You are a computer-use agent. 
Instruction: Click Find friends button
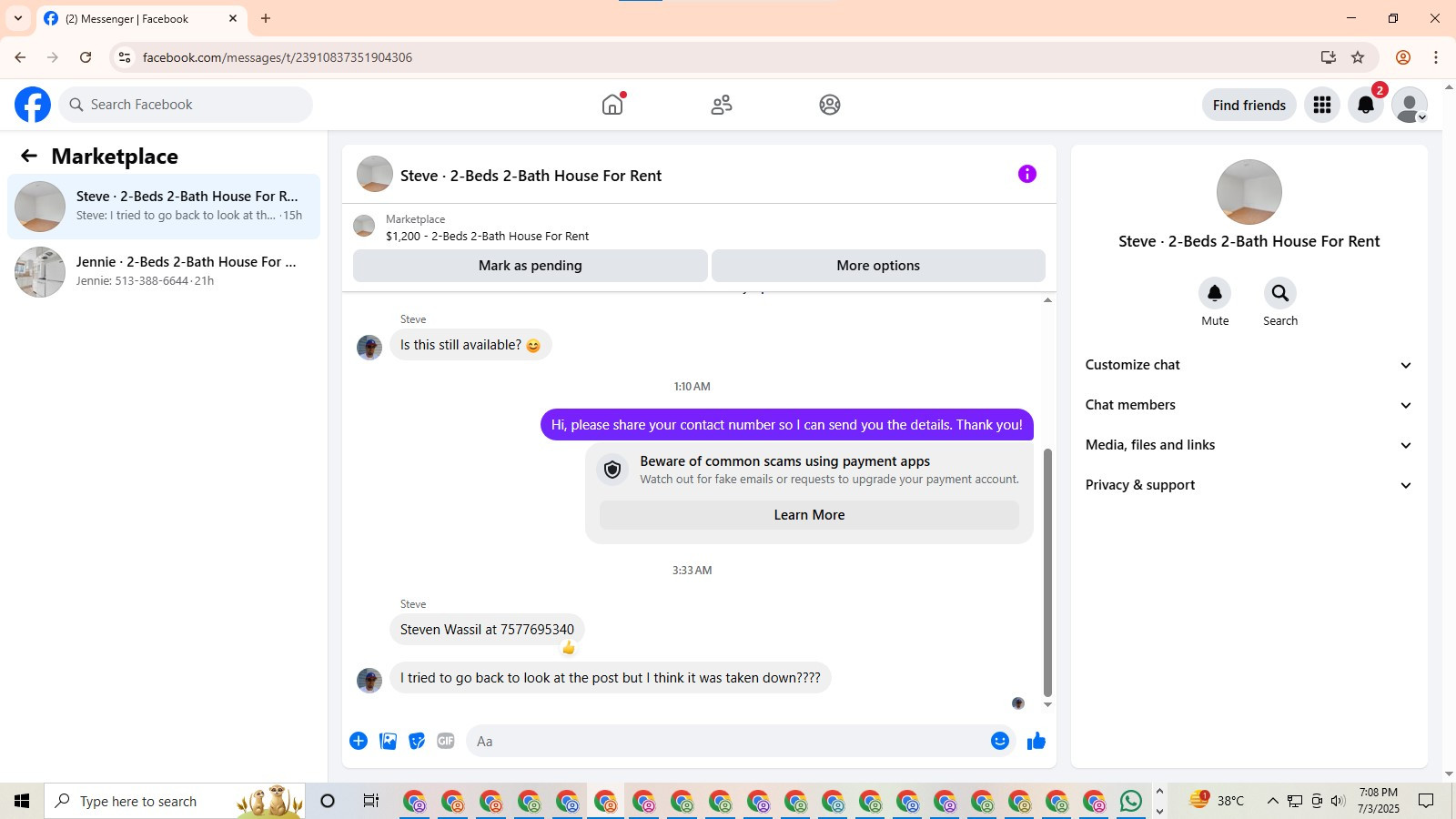pyautogui.click(x=1249, y=105)
